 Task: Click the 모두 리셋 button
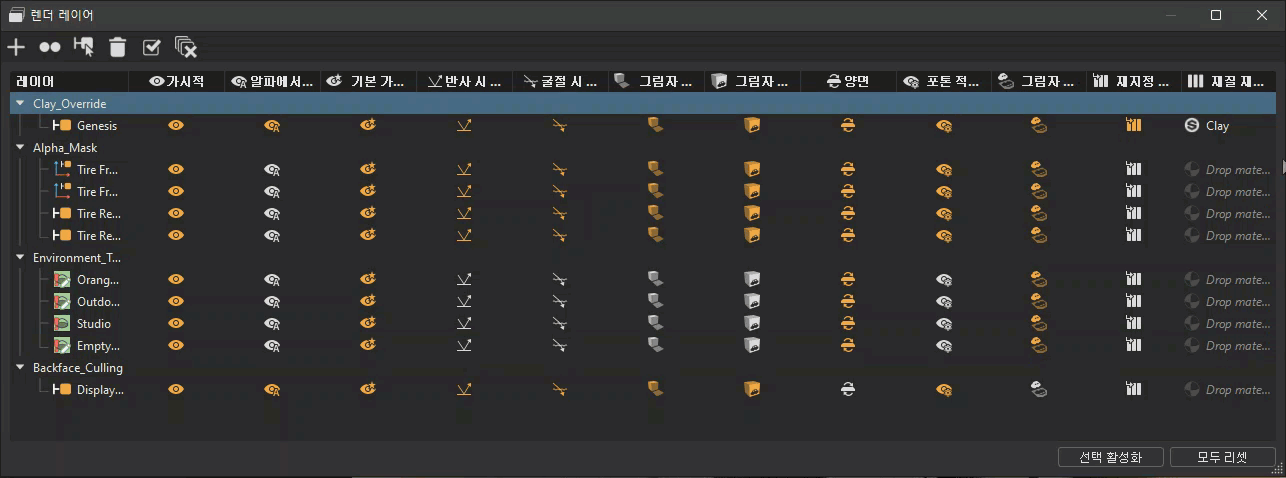pyautogui.click(x=1222, y=457)
